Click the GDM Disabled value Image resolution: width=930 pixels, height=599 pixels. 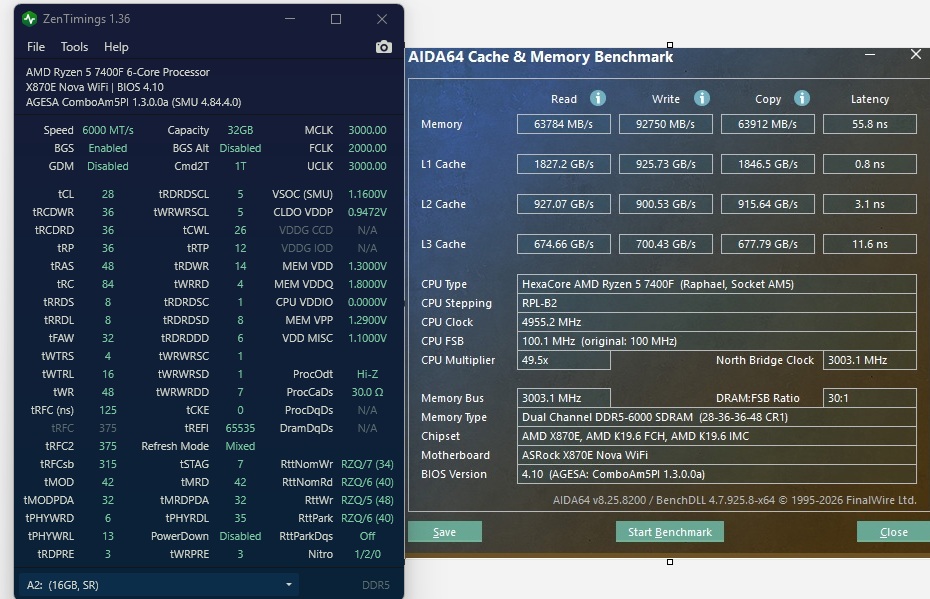(x=107, y=166)
